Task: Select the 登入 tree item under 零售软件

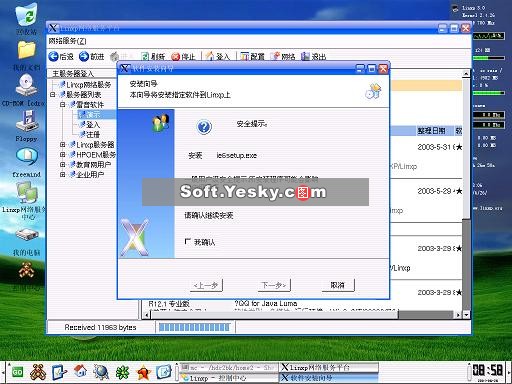Action: 93,125
